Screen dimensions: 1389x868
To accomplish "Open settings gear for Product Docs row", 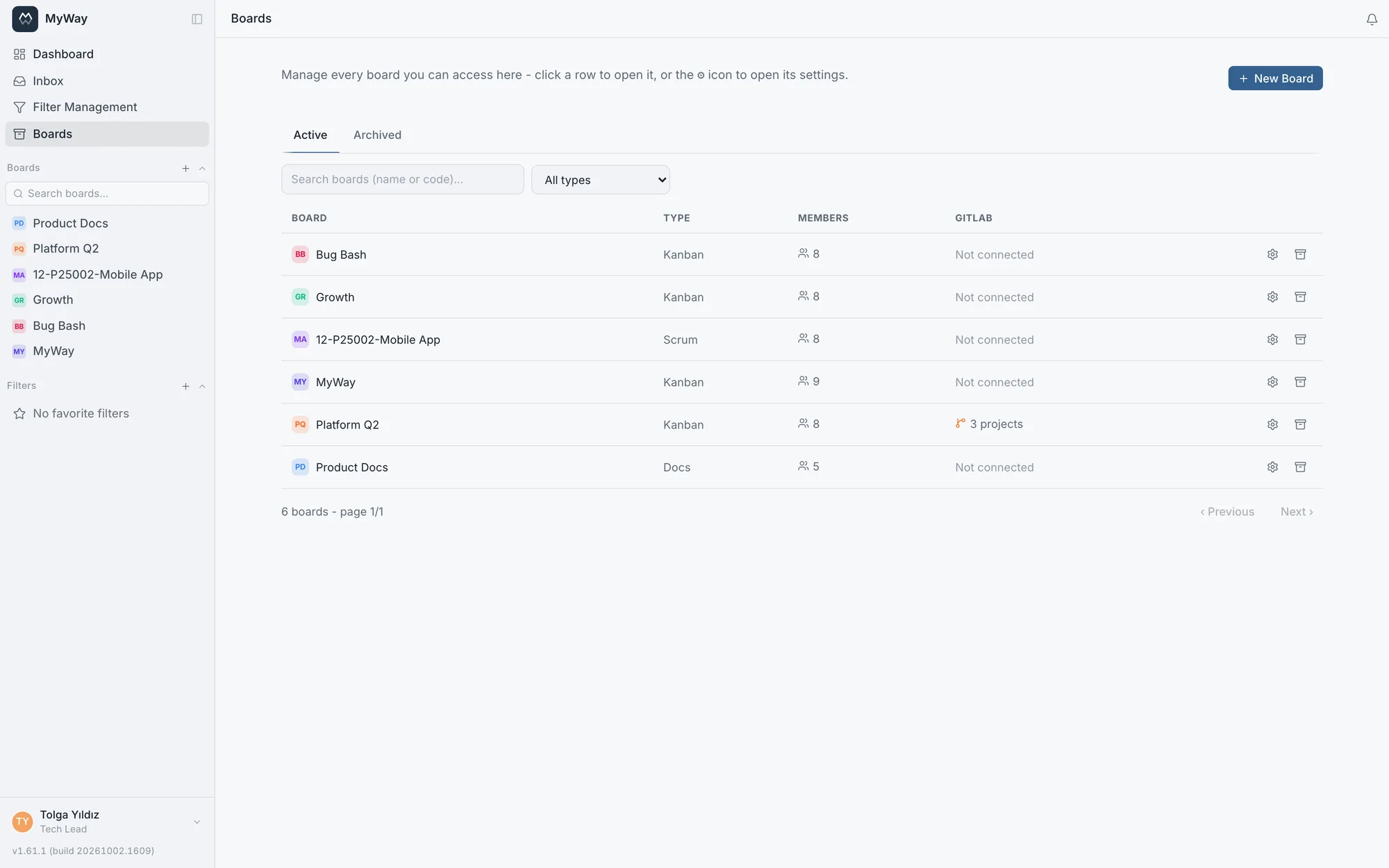I will point(1272,467).
